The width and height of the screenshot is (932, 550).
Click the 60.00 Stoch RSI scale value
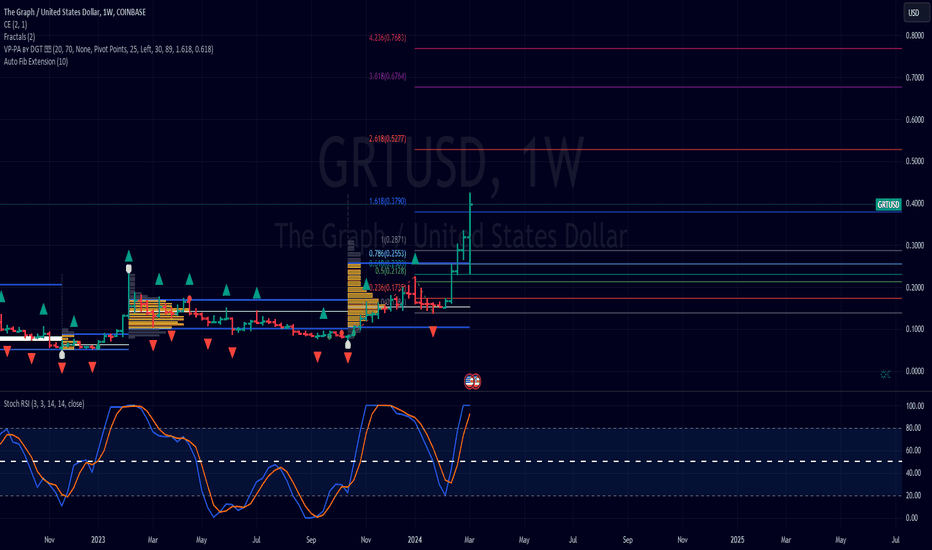[x=915, y=451]
